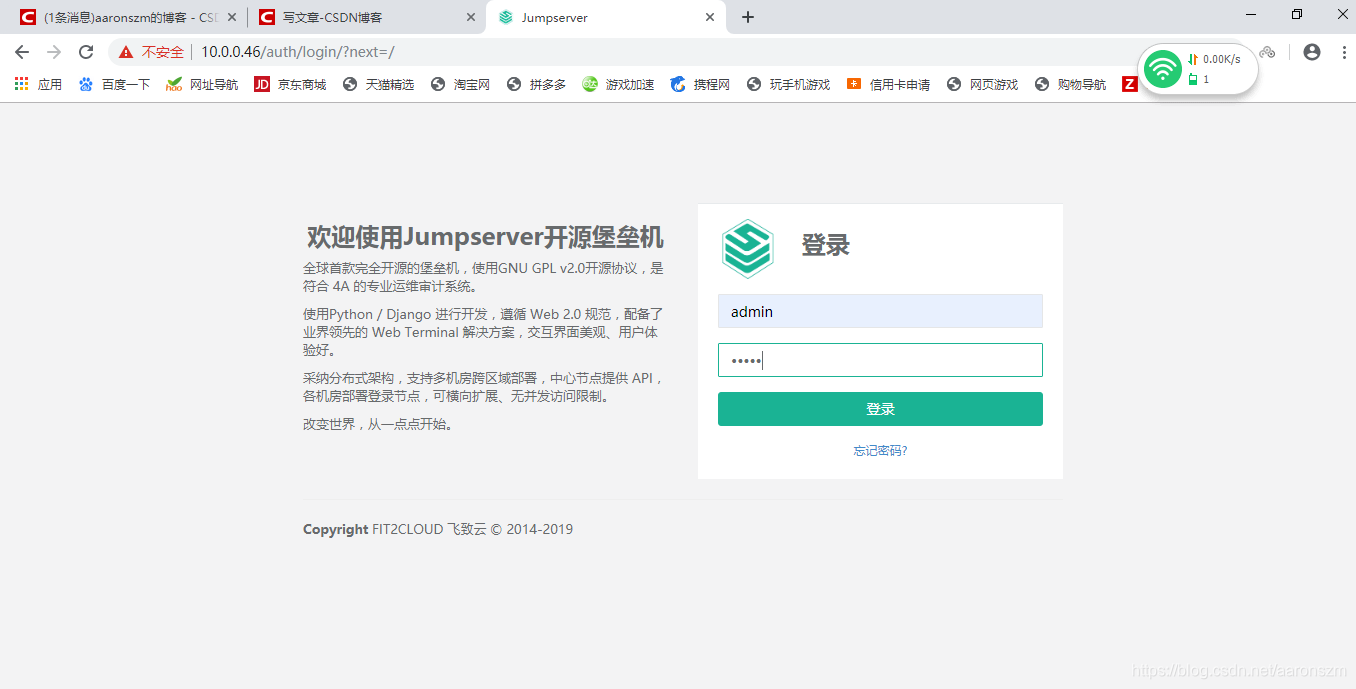The height and width of the screenshot is (689, 1356).
Task: Click the browser extension icon beside profile
Action: [x=1268, y=52]
